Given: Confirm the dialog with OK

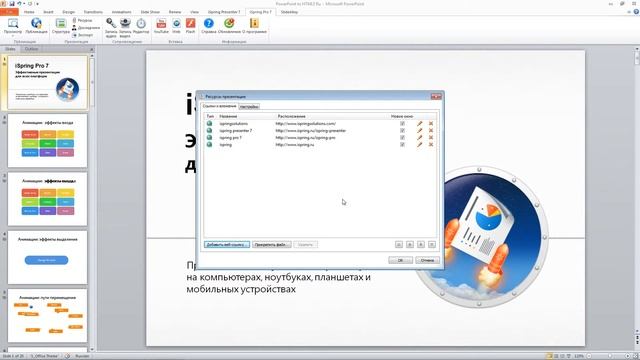Looking at the screenshot, I should point(400,260).
